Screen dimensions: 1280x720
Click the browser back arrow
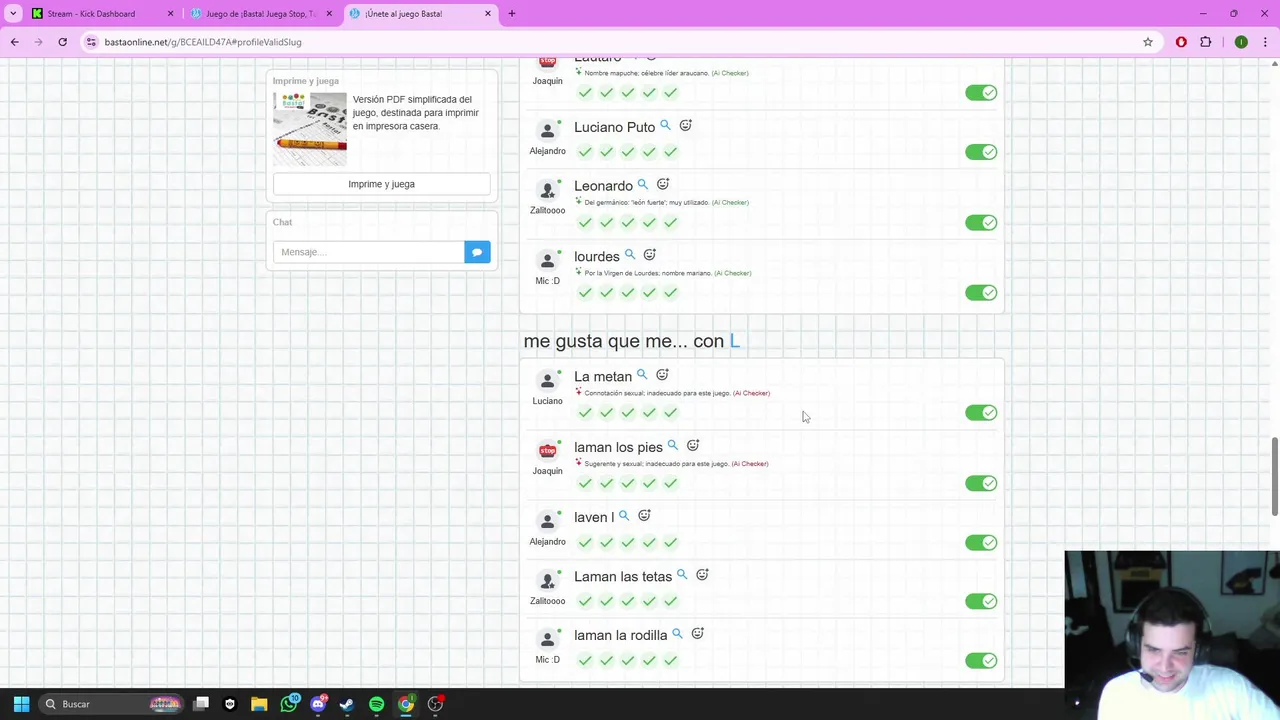pyautogui.click(x=15, y=42)
